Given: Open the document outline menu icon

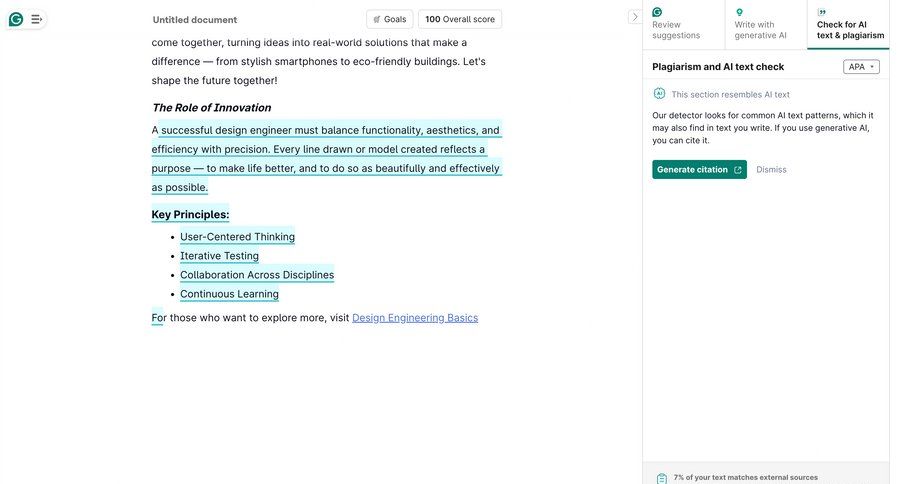Looking at the screenshot, I should (x=36, y=20).
